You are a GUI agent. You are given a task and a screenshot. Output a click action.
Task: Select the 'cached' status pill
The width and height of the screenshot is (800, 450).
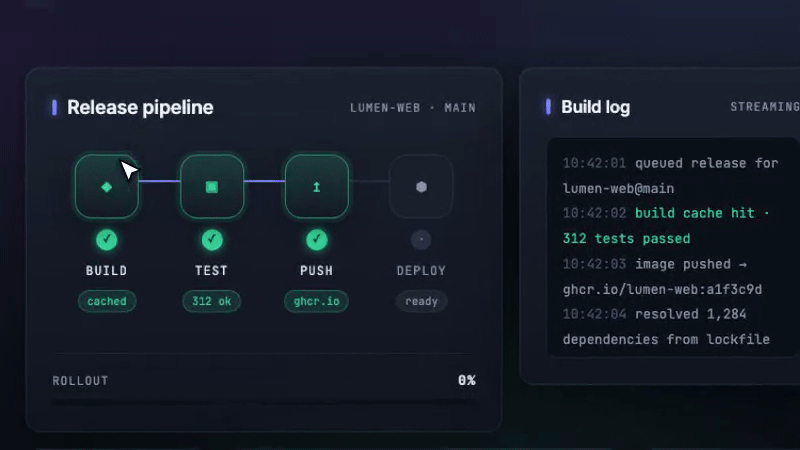click(107, 301)
